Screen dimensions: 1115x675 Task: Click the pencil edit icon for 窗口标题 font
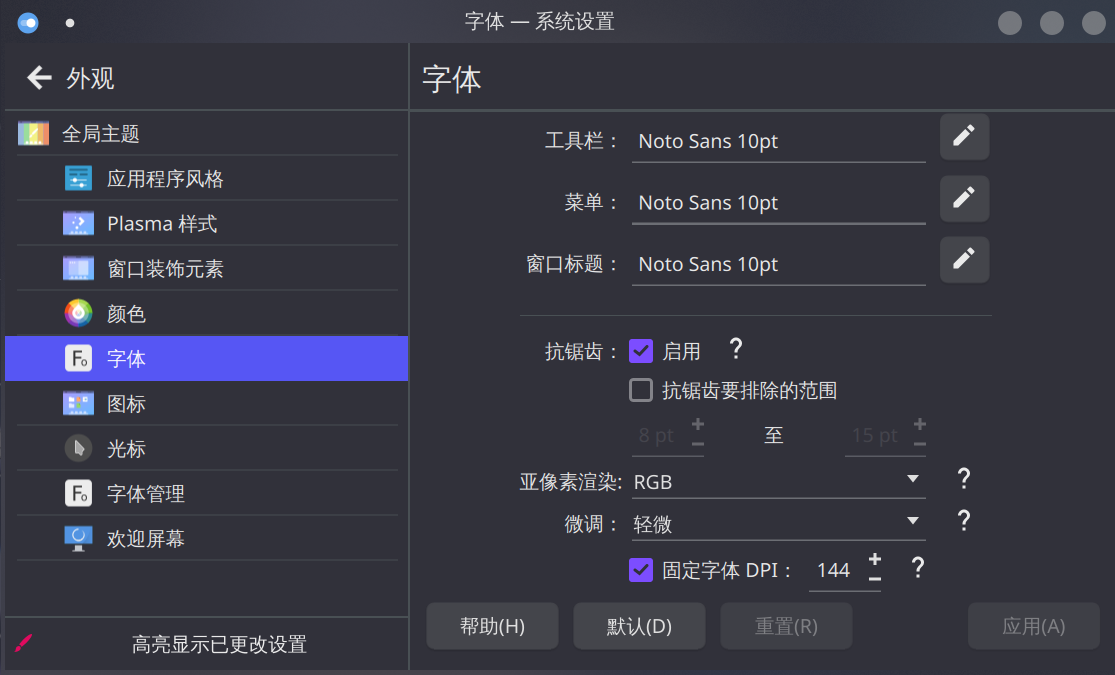pos(964,259)
